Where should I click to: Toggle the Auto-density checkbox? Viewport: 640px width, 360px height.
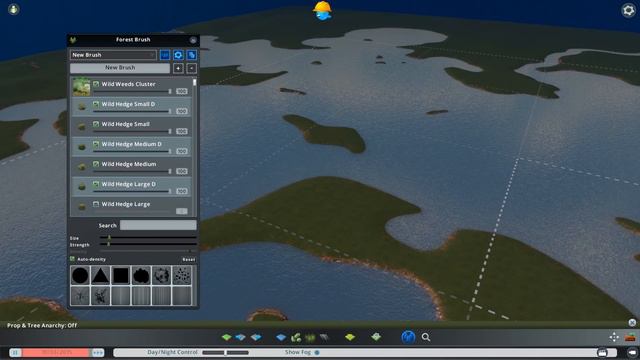73,259
